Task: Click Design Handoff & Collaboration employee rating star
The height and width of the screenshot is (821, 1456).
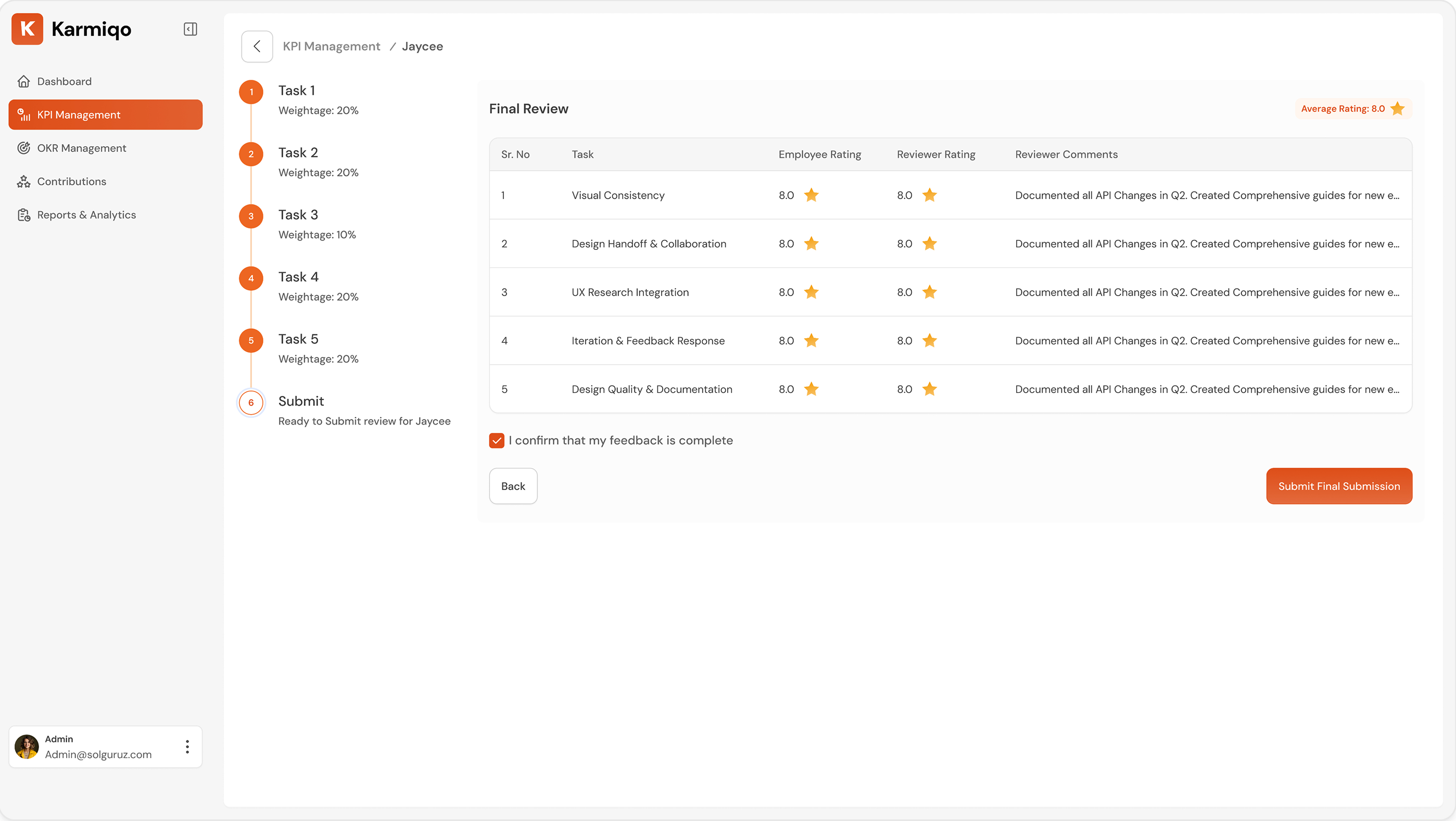Action: point(811,243)
